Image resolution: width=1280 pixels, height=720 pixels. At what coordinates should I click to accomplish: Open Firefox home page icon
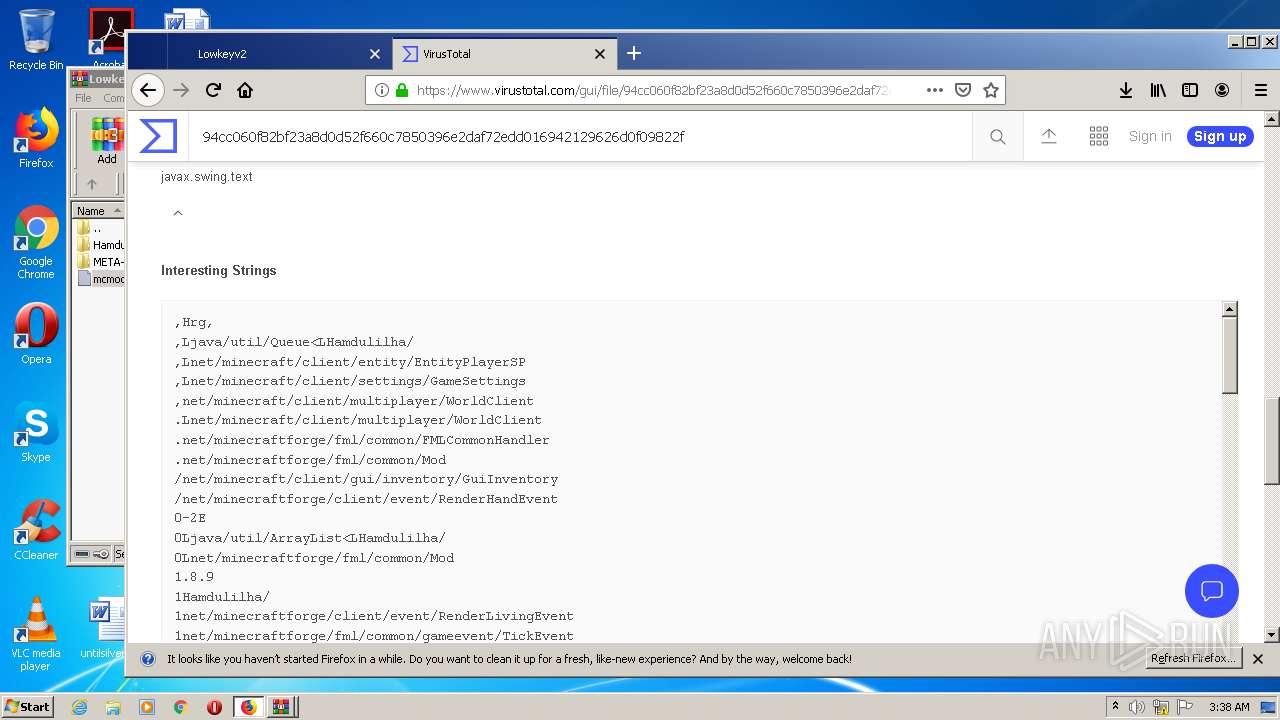coord(245,90)
